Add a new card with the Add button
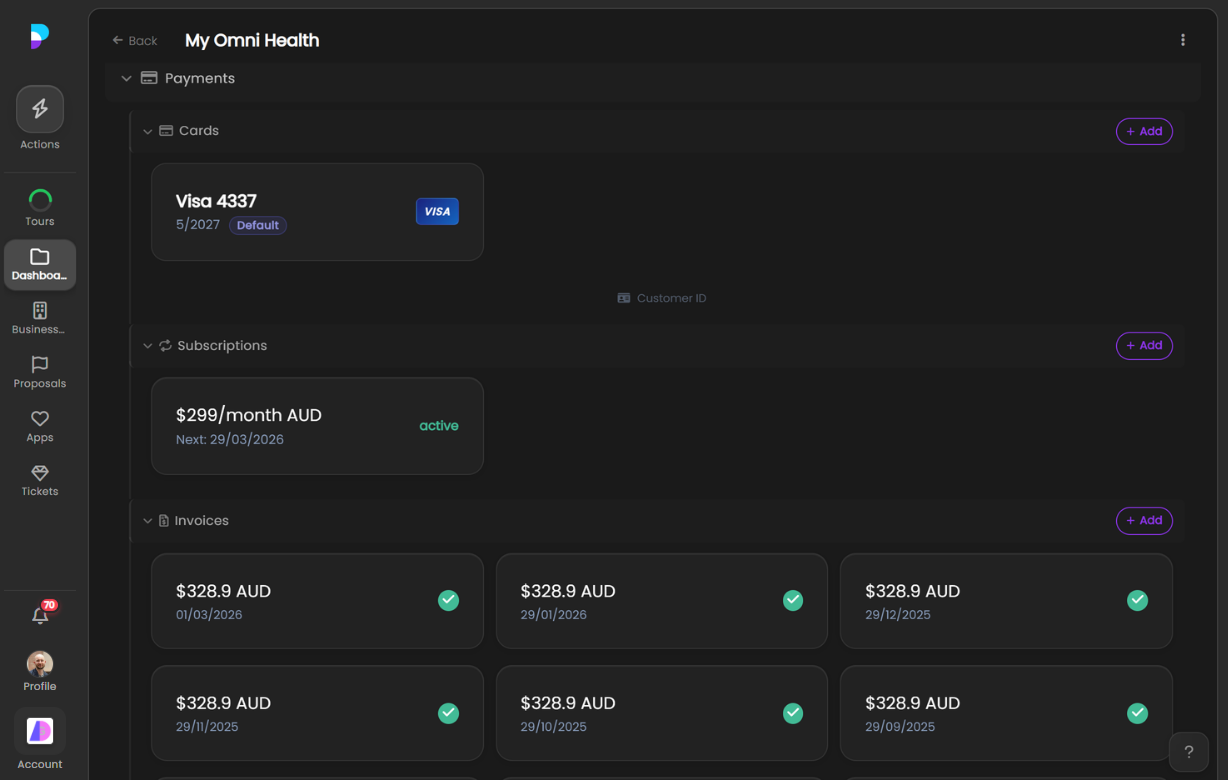 coord(1143,131)
